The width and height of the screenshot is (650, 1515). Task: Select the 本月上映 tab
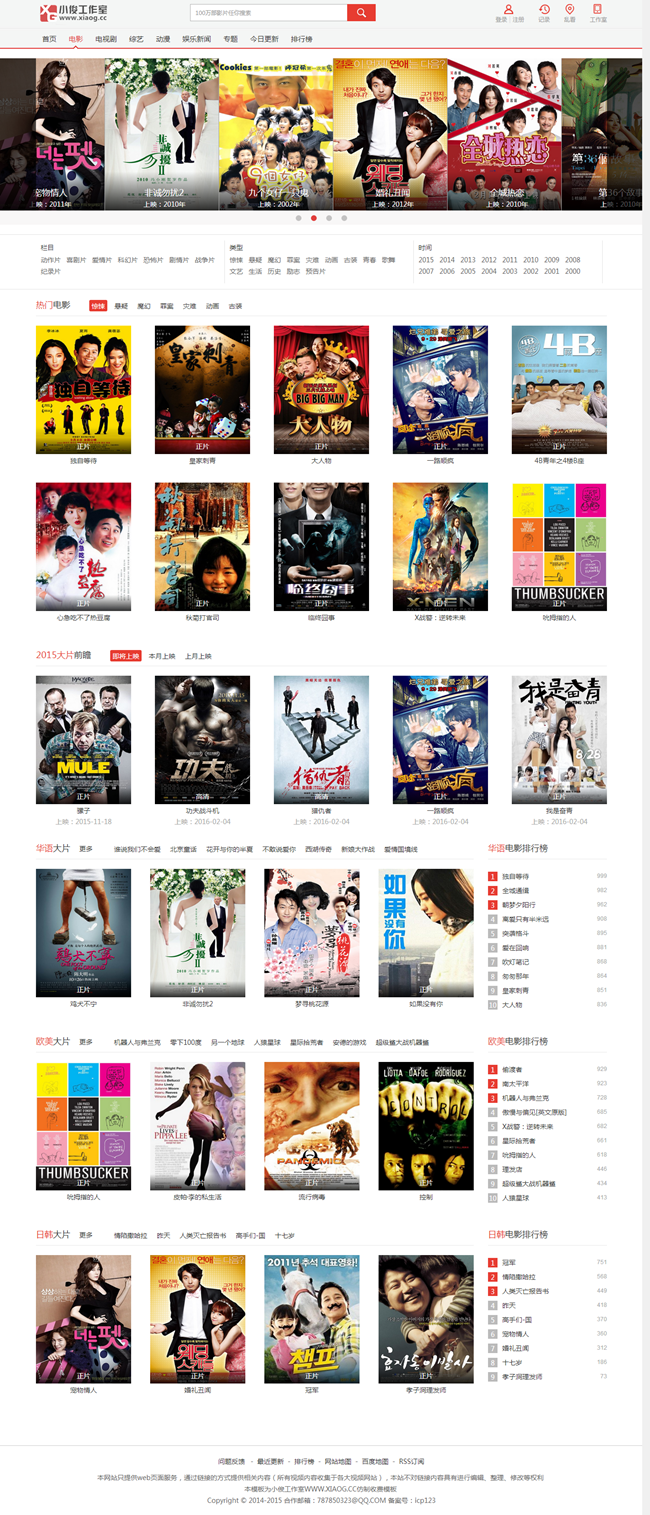(x=162, y=656)
